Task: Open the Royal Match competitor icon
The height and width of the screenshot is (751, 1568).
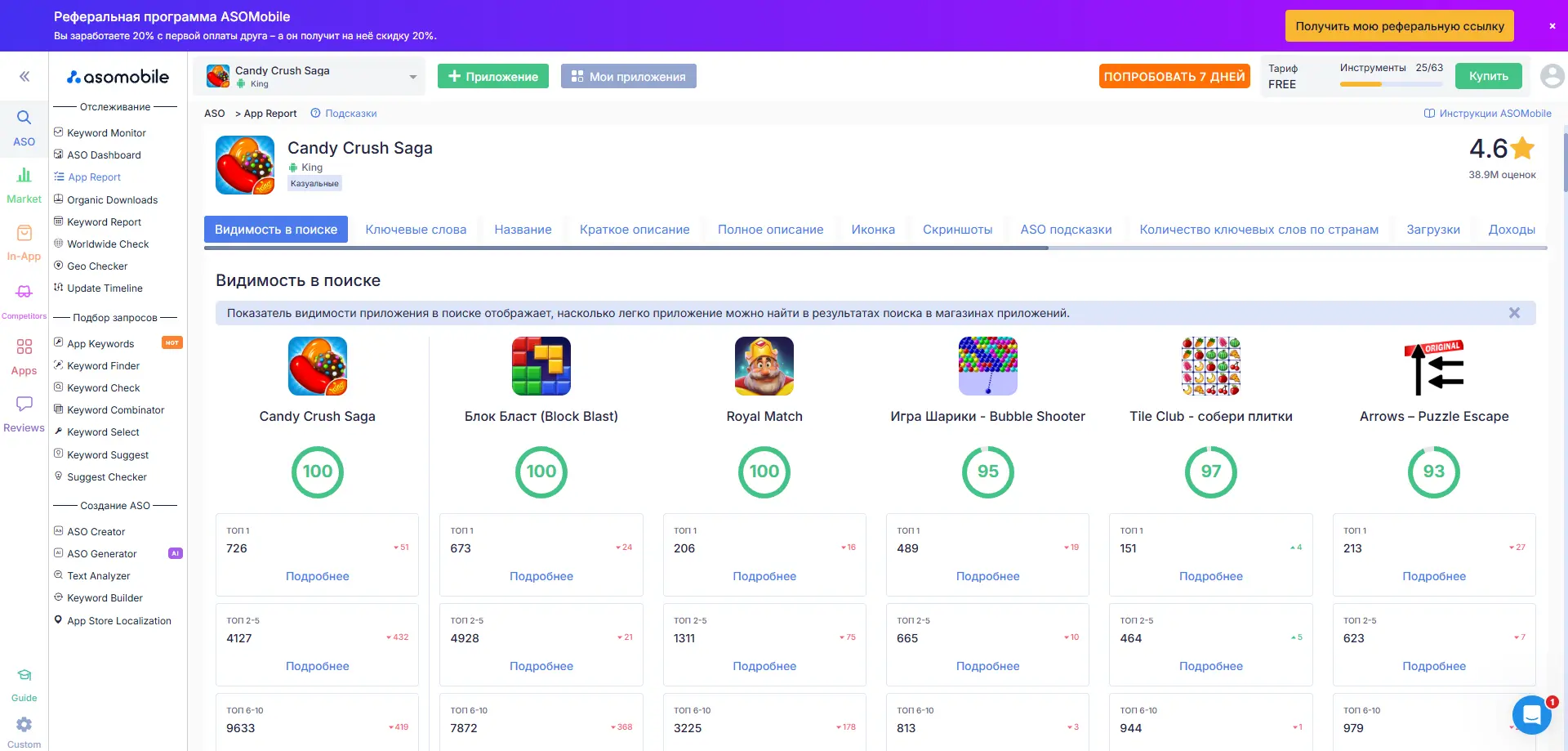Action: pyautogui.click(x=764, y=366)
